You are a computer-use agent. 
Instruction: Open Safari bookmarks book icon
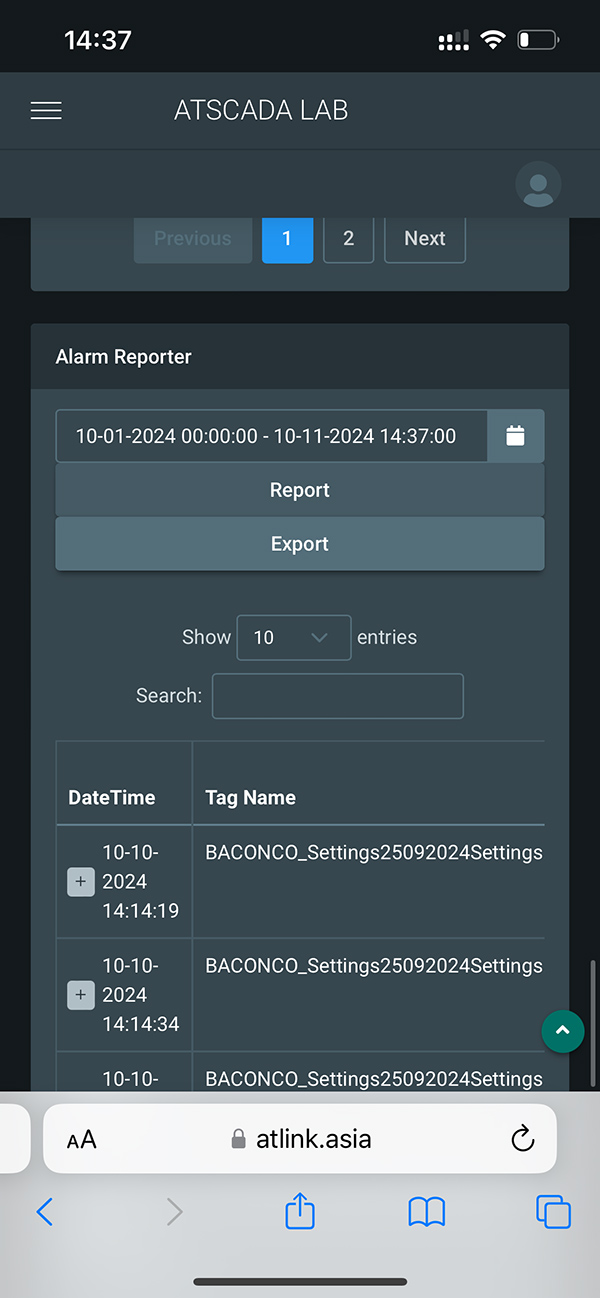pyautogui.click(x=427, y=1212)
